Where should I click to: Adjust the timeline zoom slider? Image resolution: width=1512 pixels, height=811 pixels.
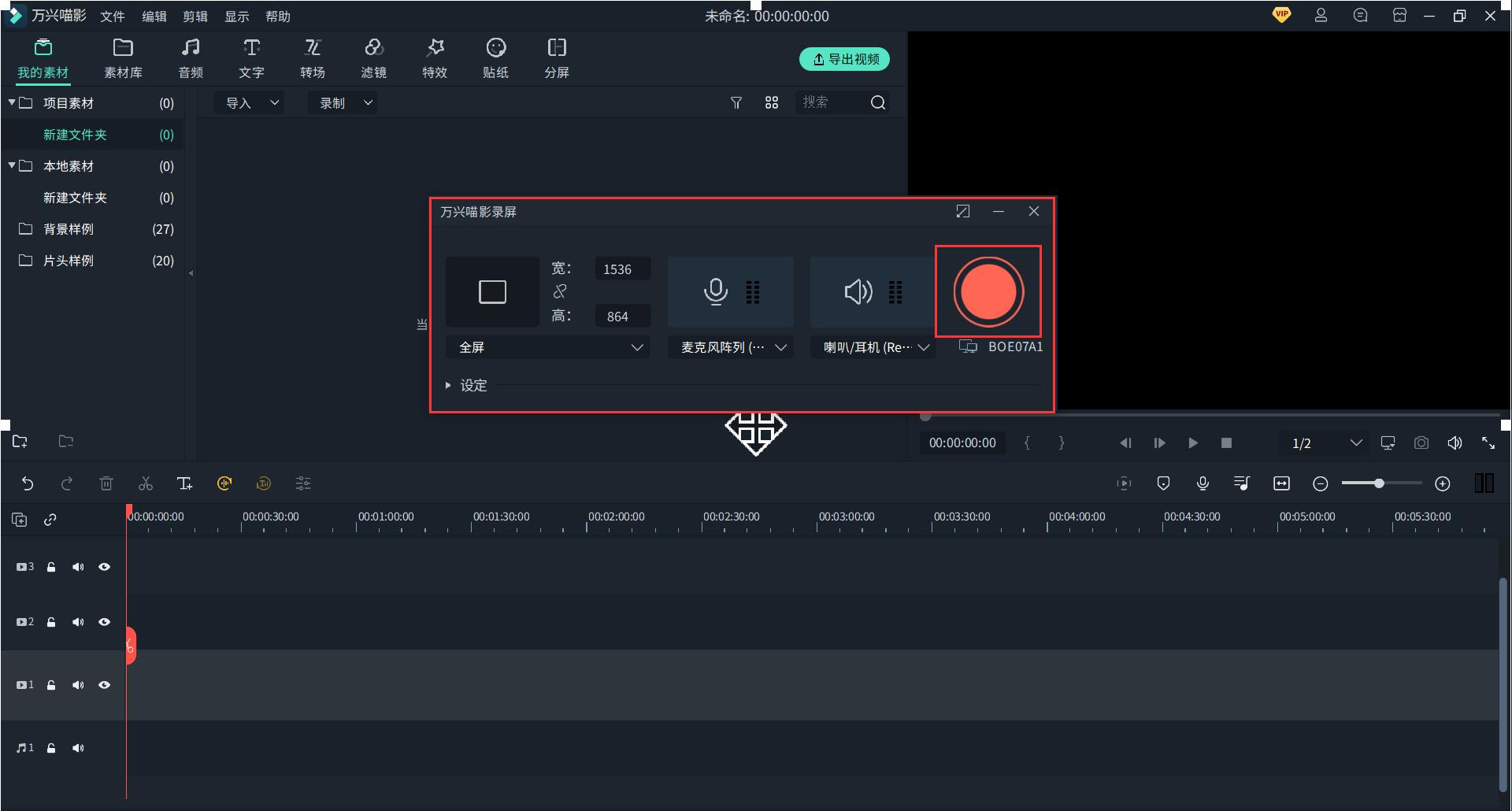point(1381,483)
